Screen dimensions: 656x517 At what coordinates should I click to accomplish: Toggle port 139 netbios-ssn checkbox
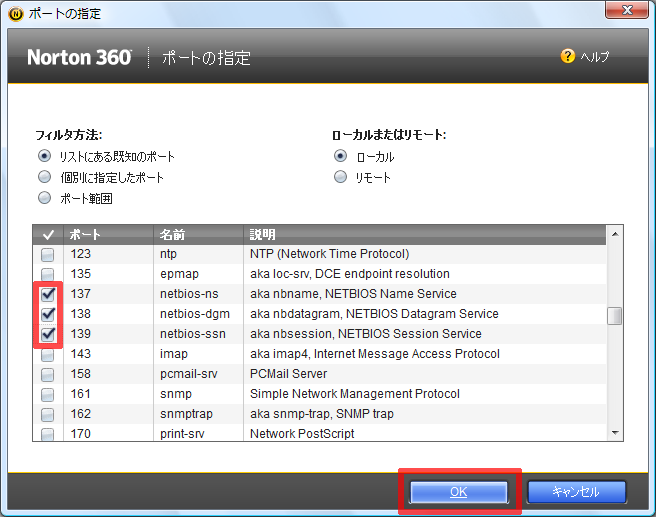(48, 334)
